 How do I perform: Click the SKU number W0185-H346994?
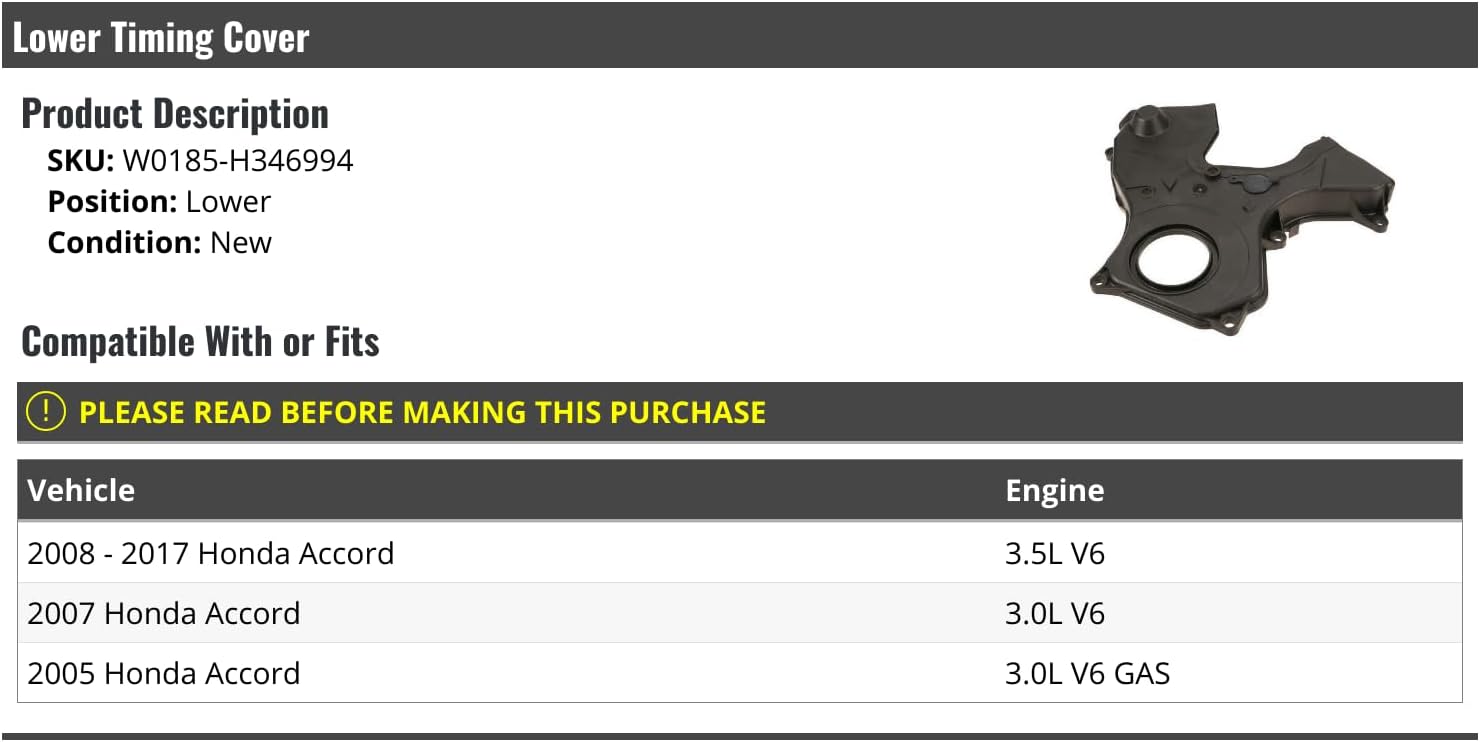pos(238,160)
